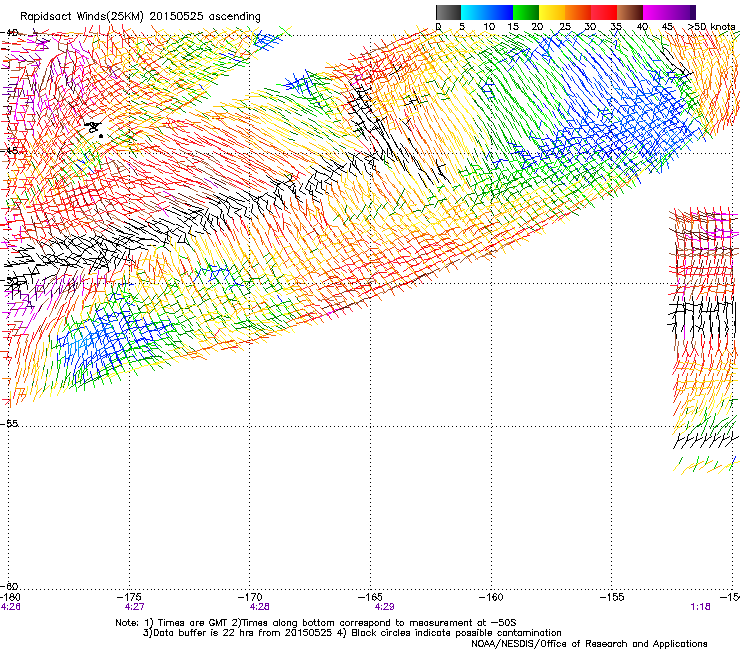Click the longitude label -180
Screen dimensions: 740x650
[10, 597]
